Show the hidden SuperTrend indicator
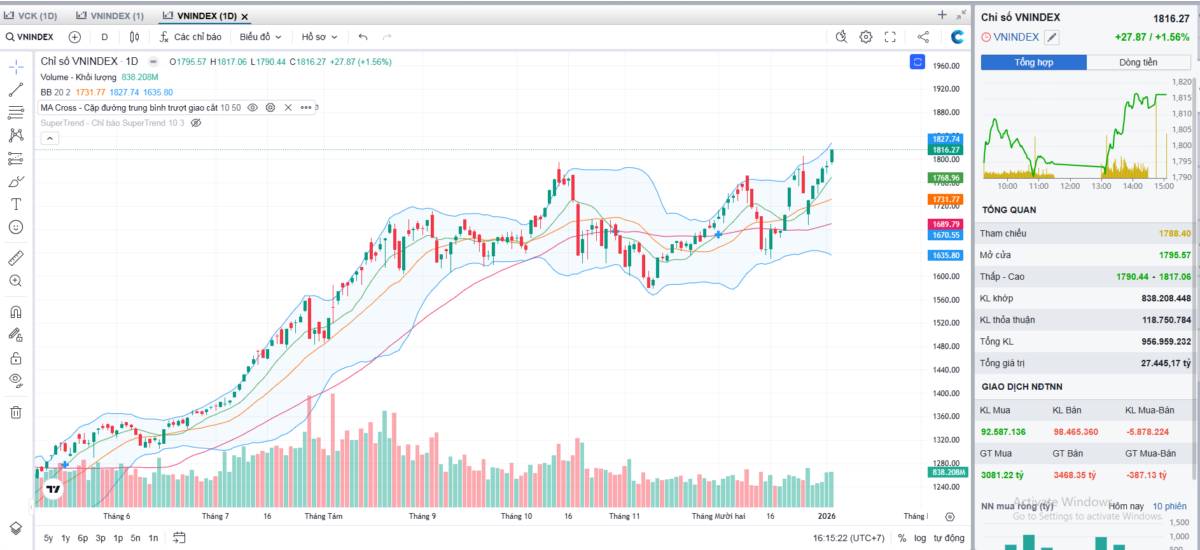The width and height of the screenshot is (1200, 550). pyautogui.click(x=196, y=122)
